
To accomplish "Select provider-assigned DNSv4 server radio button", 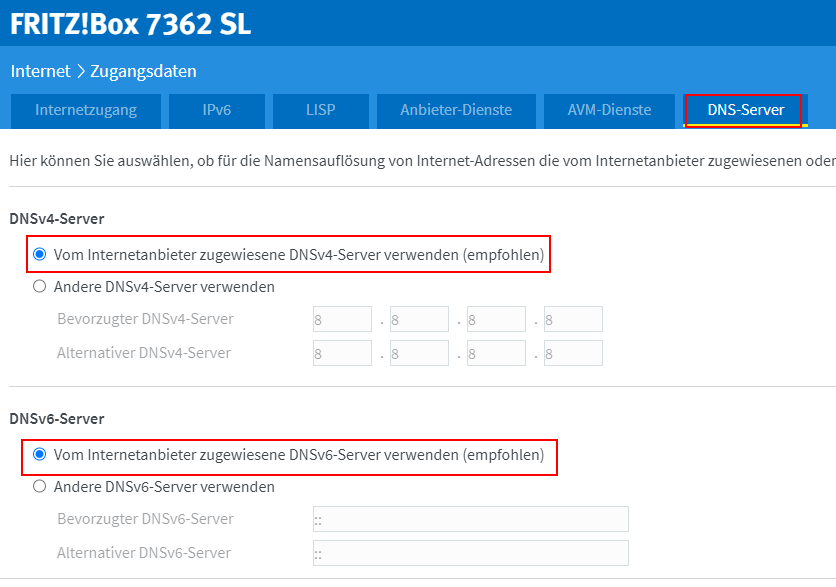I will click(x=39, y=254).
